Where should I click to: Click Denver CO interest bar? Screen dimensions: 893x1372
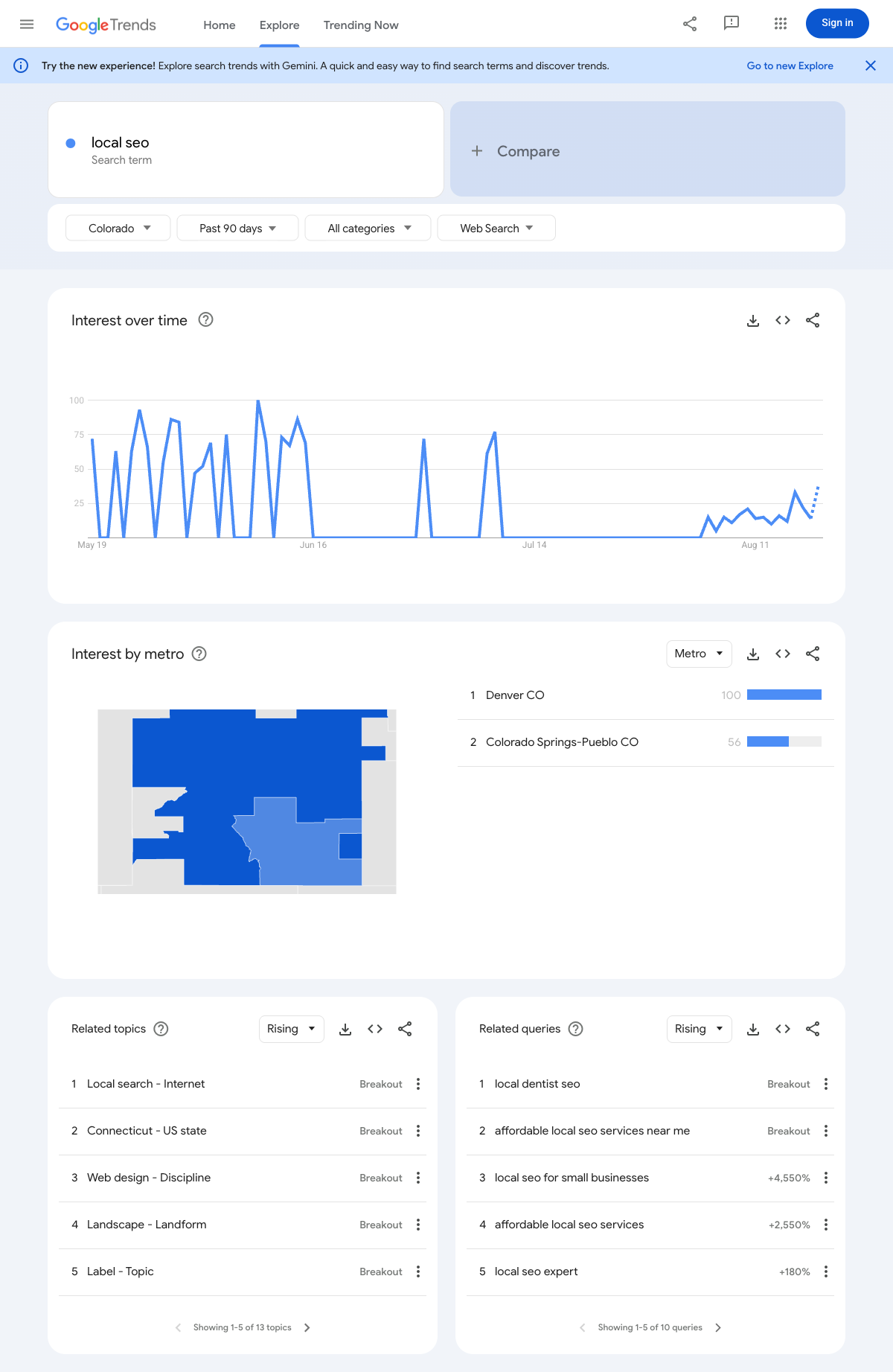(784, 695)
